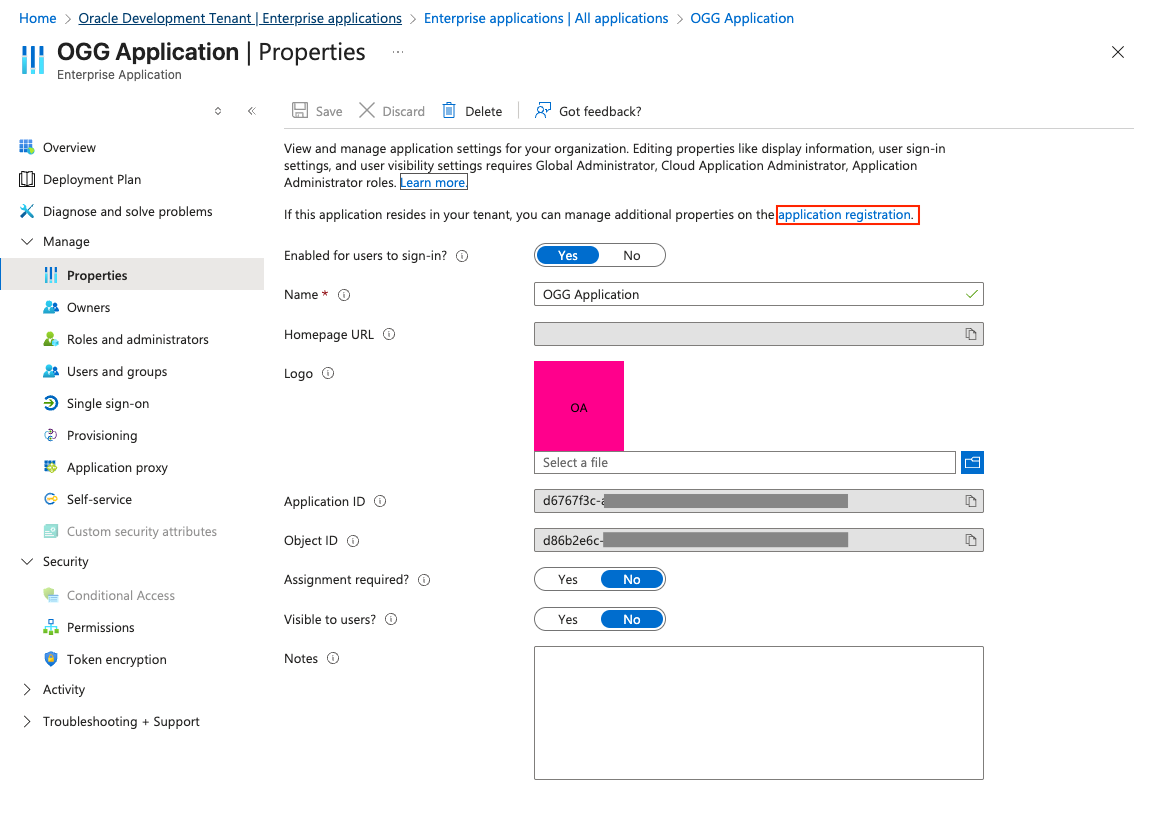Go to Enterprise applications | All applications breadcrumb
Viewport: 1152px width, 820px height.
pos(546,17)
